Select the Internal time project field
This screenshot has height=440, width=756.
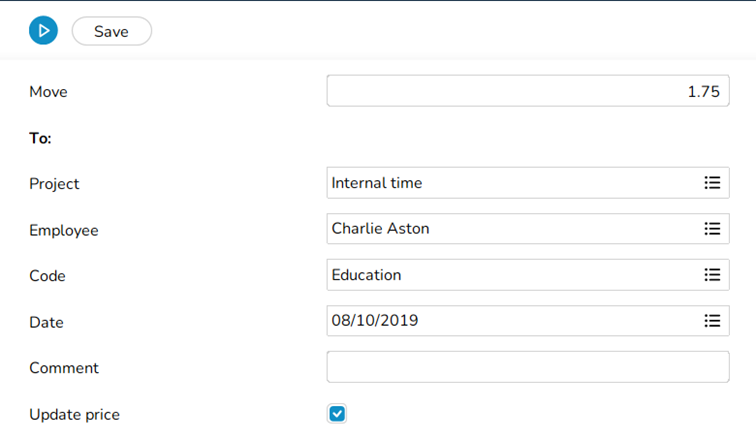click(510, 183)
